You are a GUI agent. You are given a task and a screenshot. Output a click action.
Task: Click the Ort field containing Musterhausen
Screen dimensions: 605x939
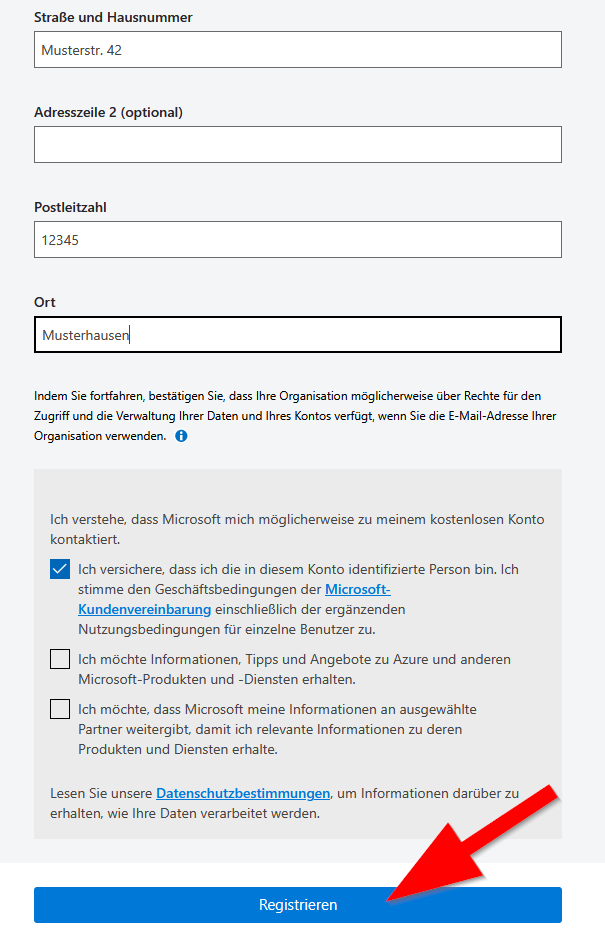[x=297, y=334]
